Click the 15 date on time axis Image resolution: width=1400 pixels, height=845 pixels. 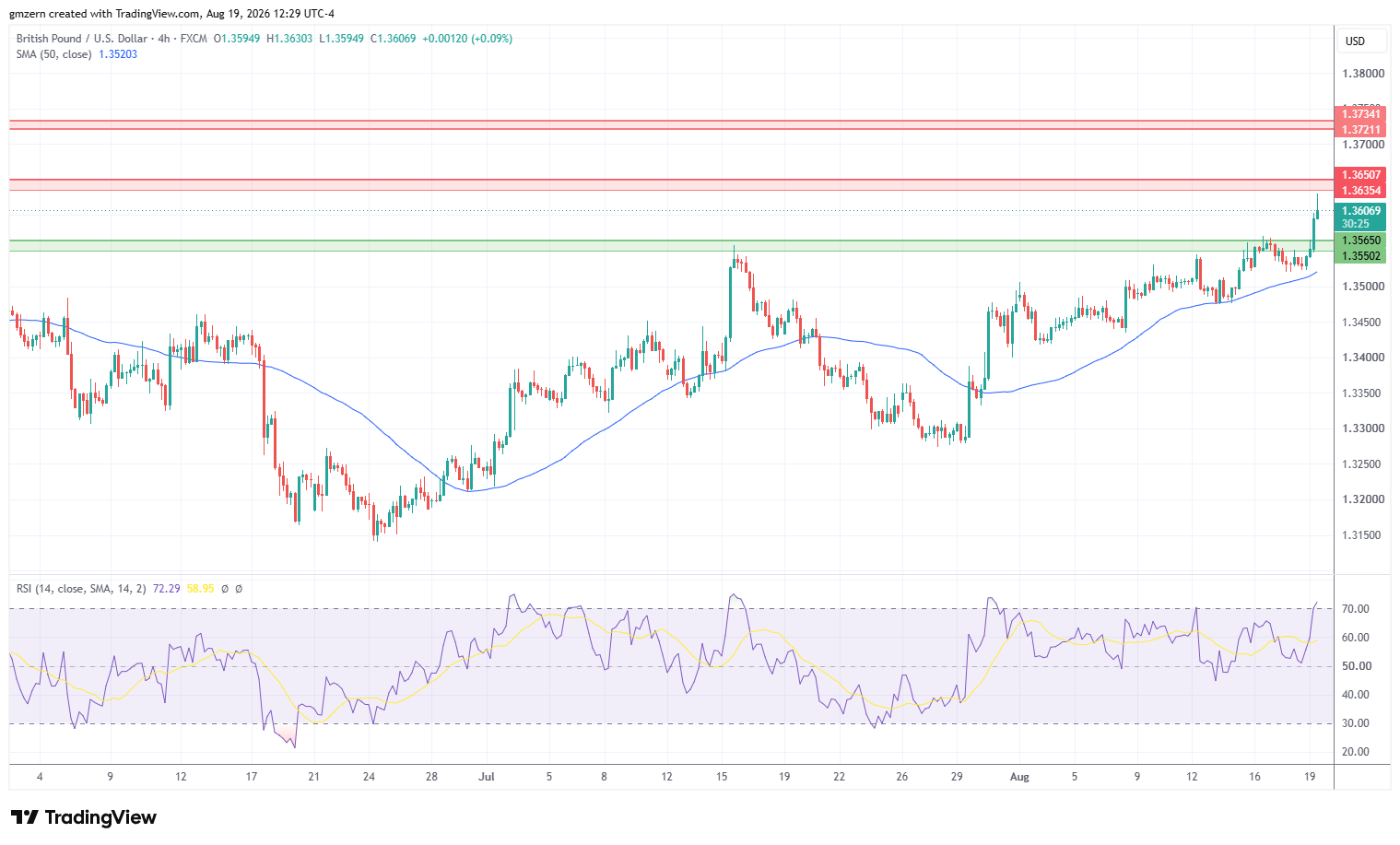tap(722, 777)
